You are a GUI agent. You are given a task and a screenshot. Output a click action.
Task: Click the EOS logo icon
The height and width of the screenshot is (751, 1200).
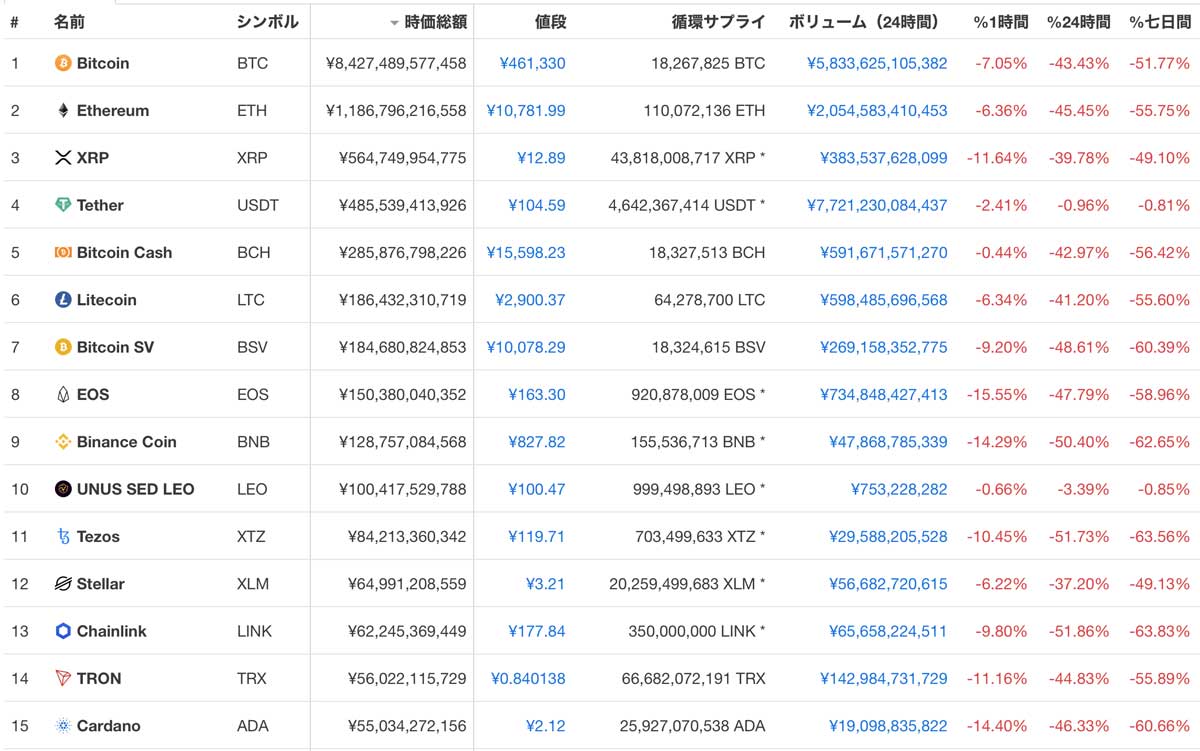(63, 395)
